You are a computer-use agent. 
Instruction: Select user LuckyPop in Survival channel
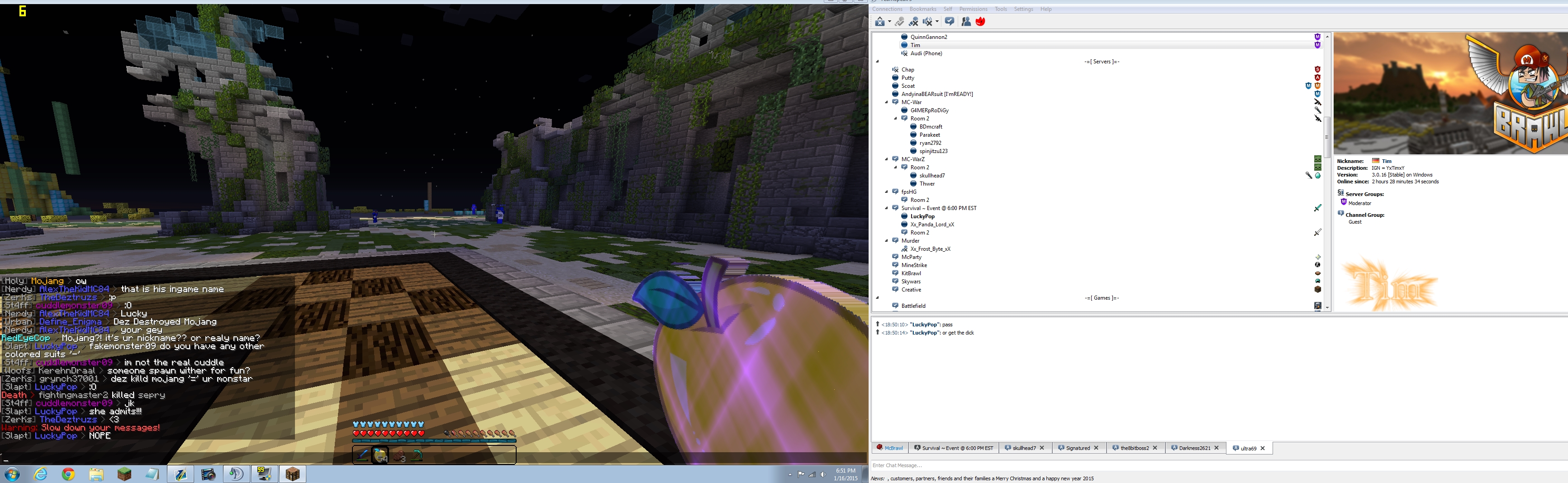pyautogui.click(x=922, y=216)
